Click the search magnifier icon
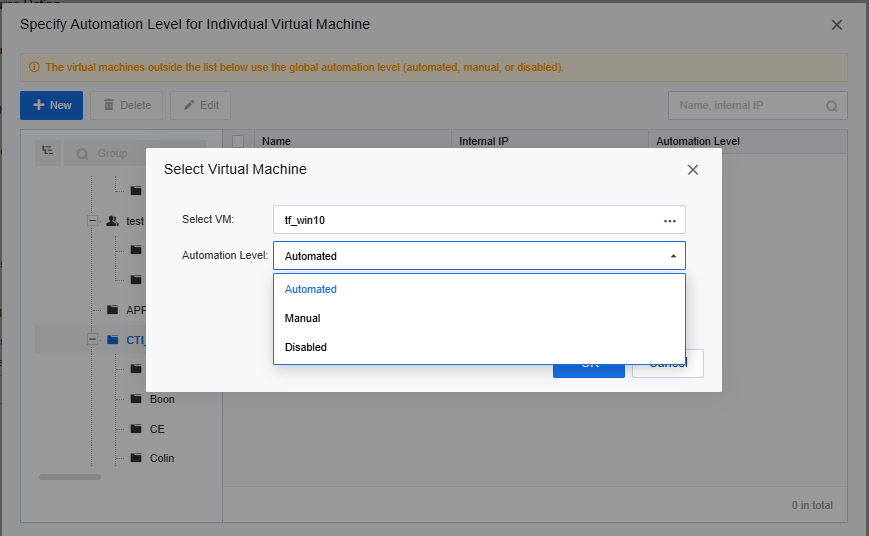Screen dimensions: 869x536 (x=831, y=106)
